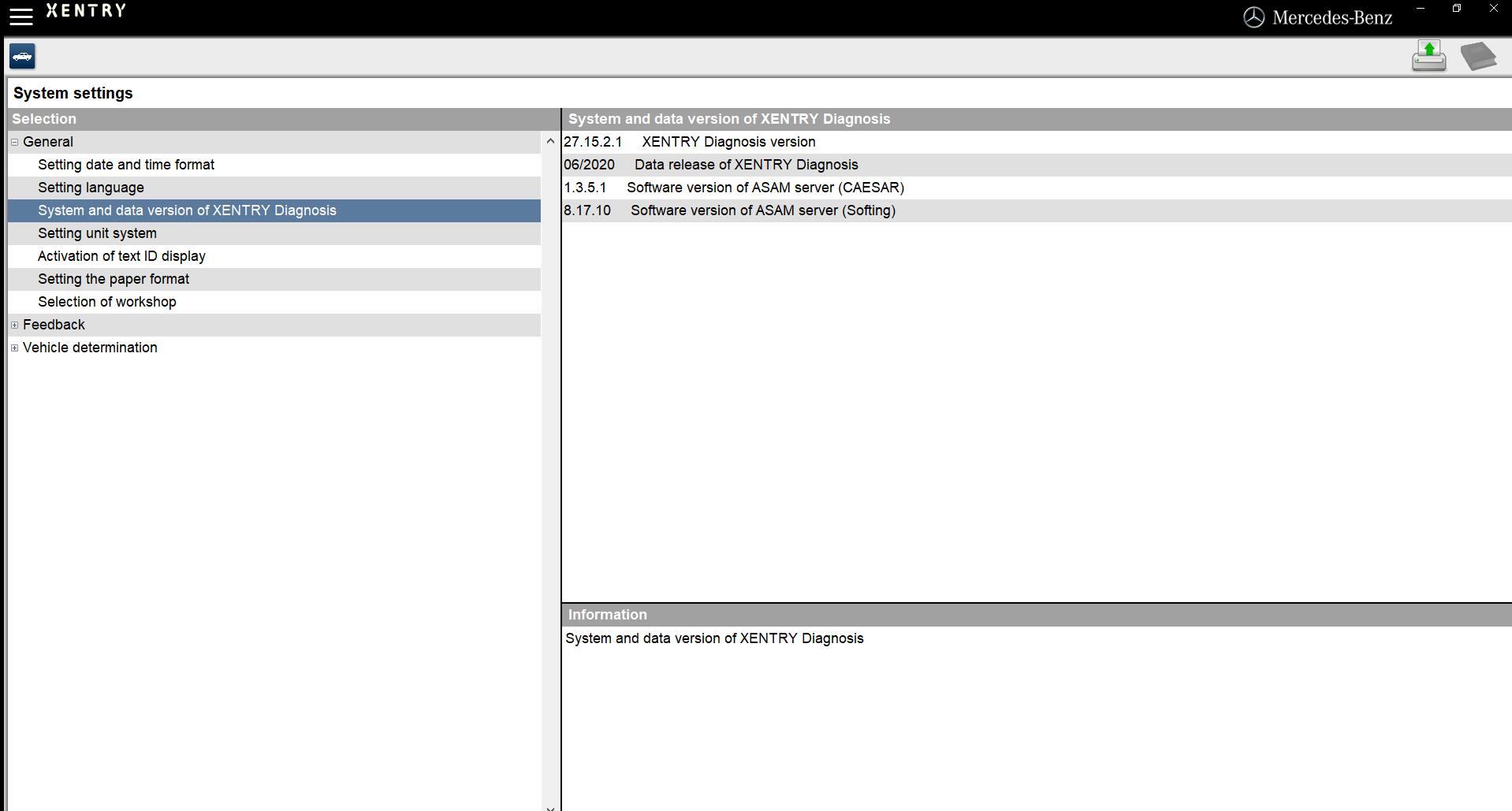Click the 8.17.10 Softing server version row
The height and width of the screenshot is (811, 1512).
1037,210
